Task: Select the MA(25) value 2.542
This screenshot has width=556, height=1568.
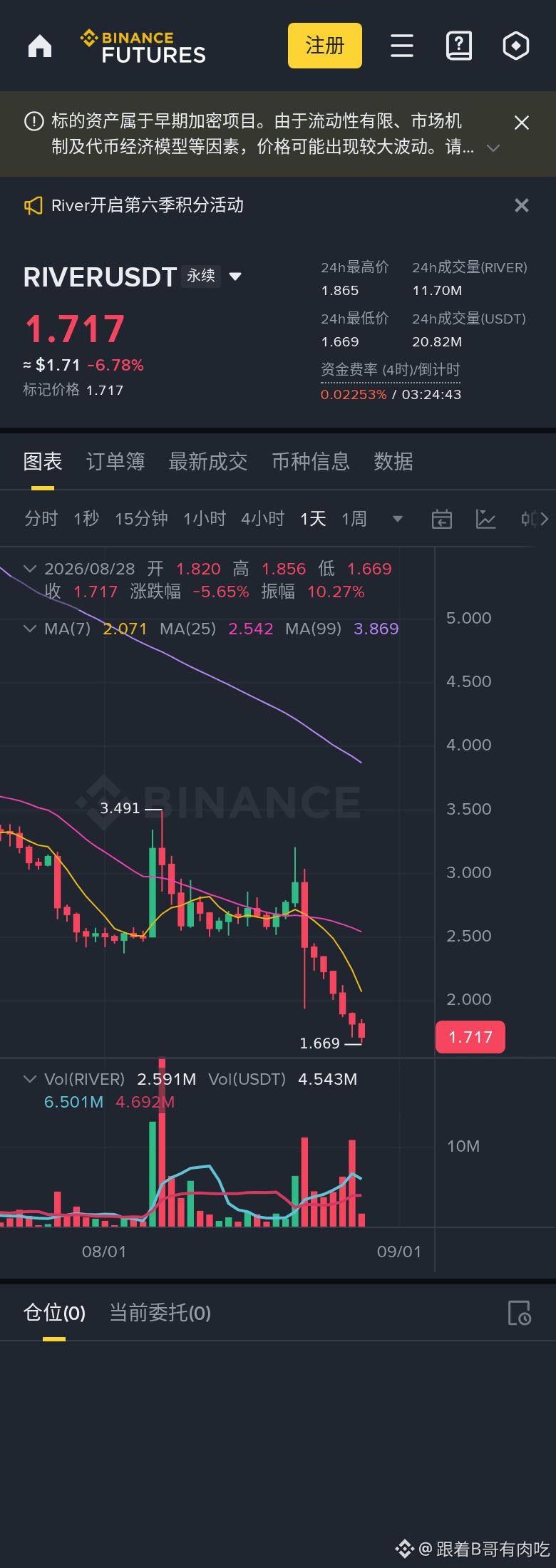Action: tap(251, 629)
